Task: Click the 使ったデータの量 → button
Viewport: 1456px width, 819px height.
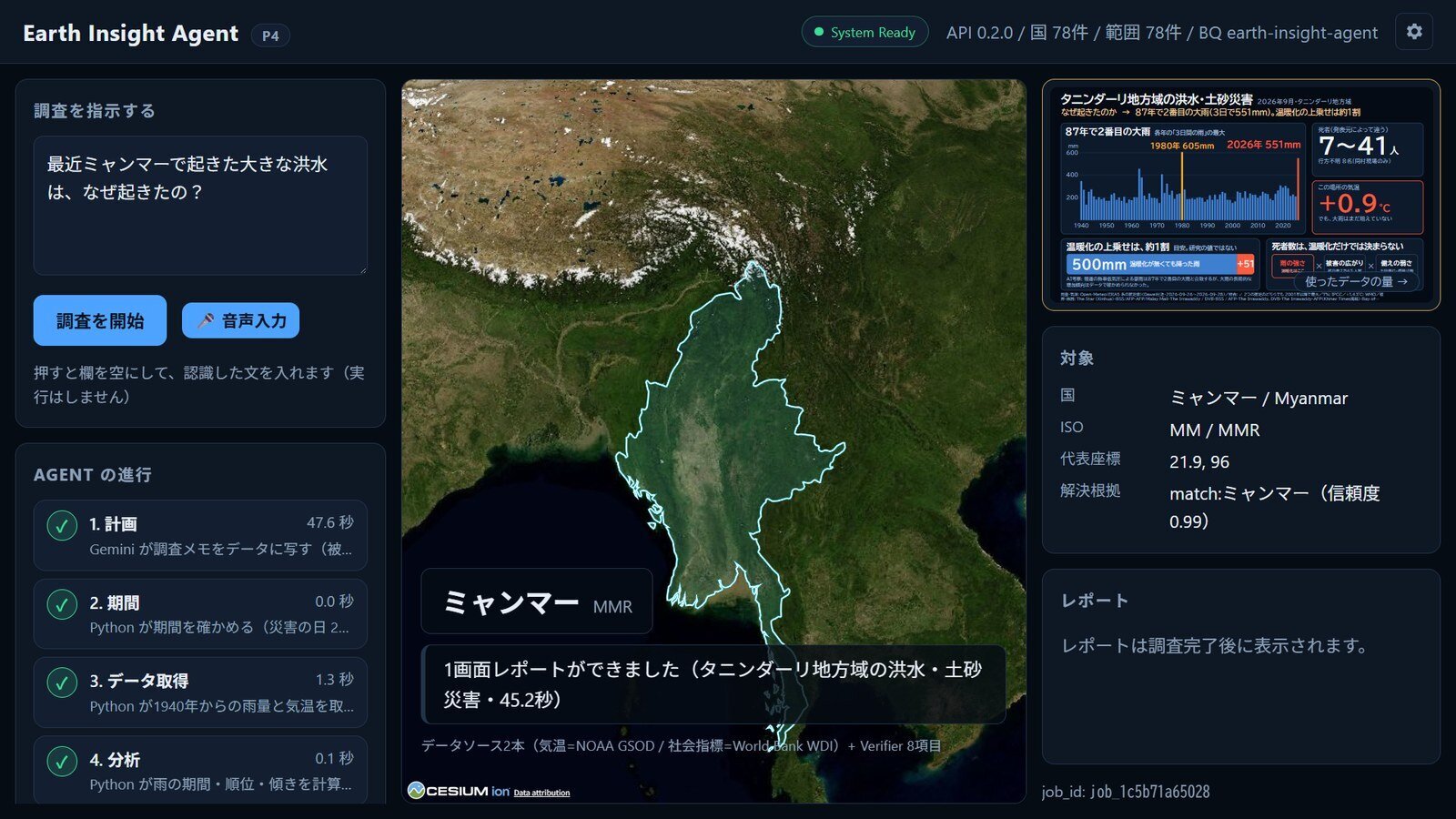Action: coord(1356,281)
